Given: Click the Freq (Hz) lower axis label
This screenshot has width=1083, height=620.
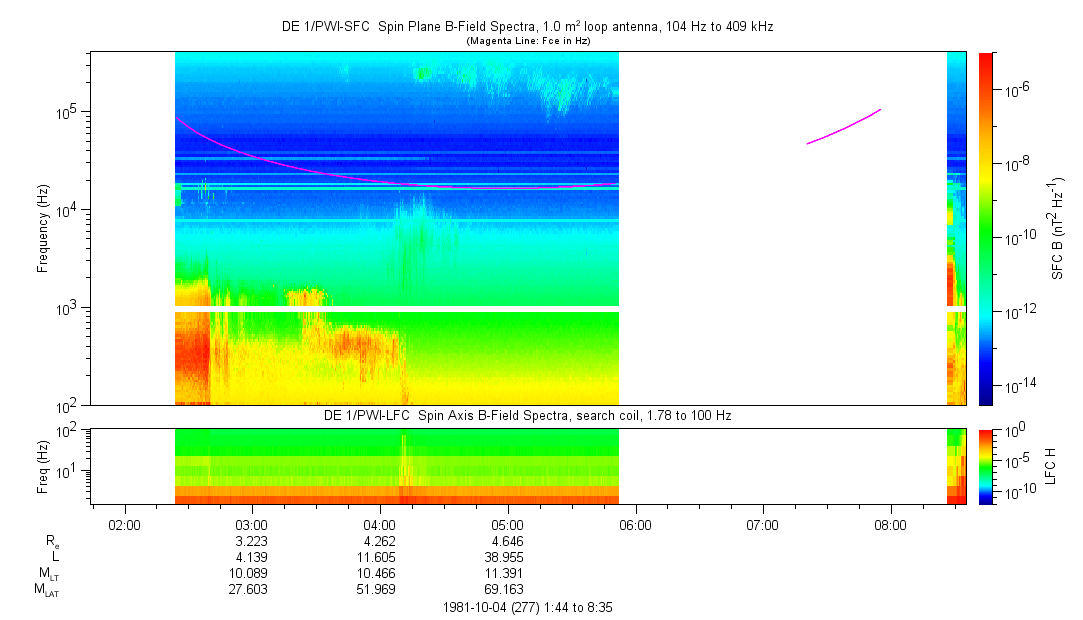Looking at the screenshot, I should point(44,465).
